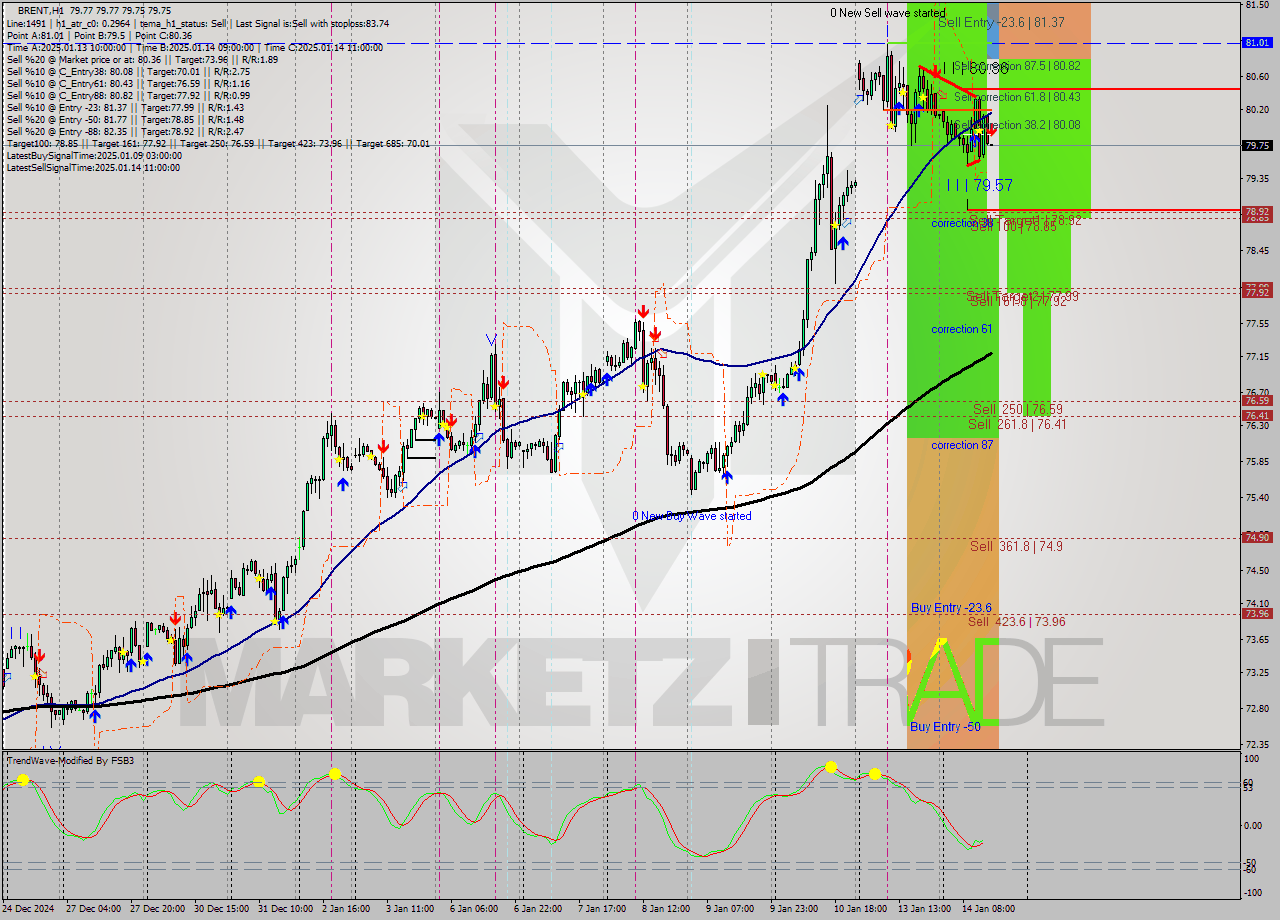
Task: Click the Sell %20 @ Entry -88 line
Action: 125,131
